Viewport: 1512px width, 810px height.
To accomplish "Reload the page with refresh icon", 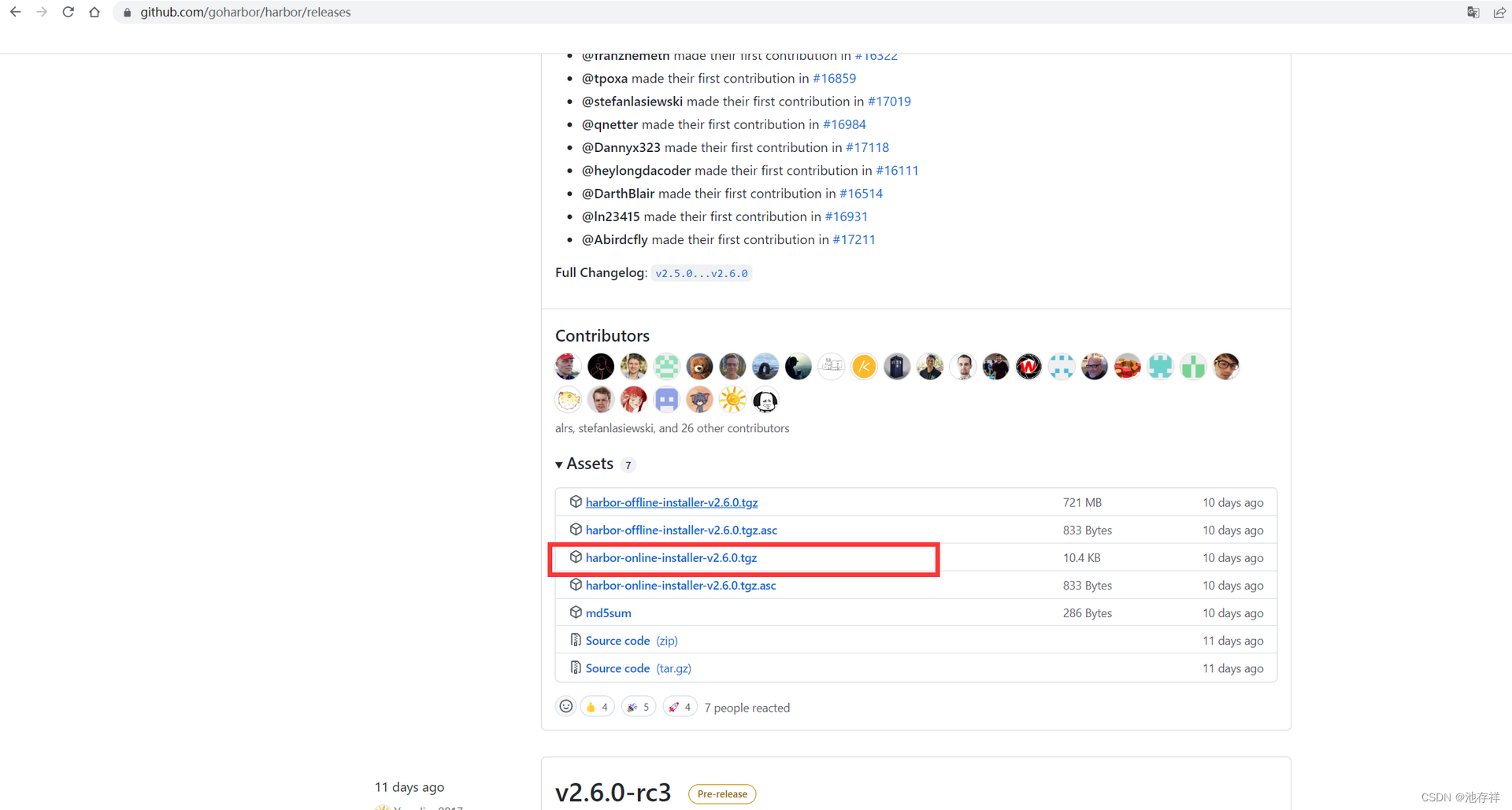I will [69, 12].
